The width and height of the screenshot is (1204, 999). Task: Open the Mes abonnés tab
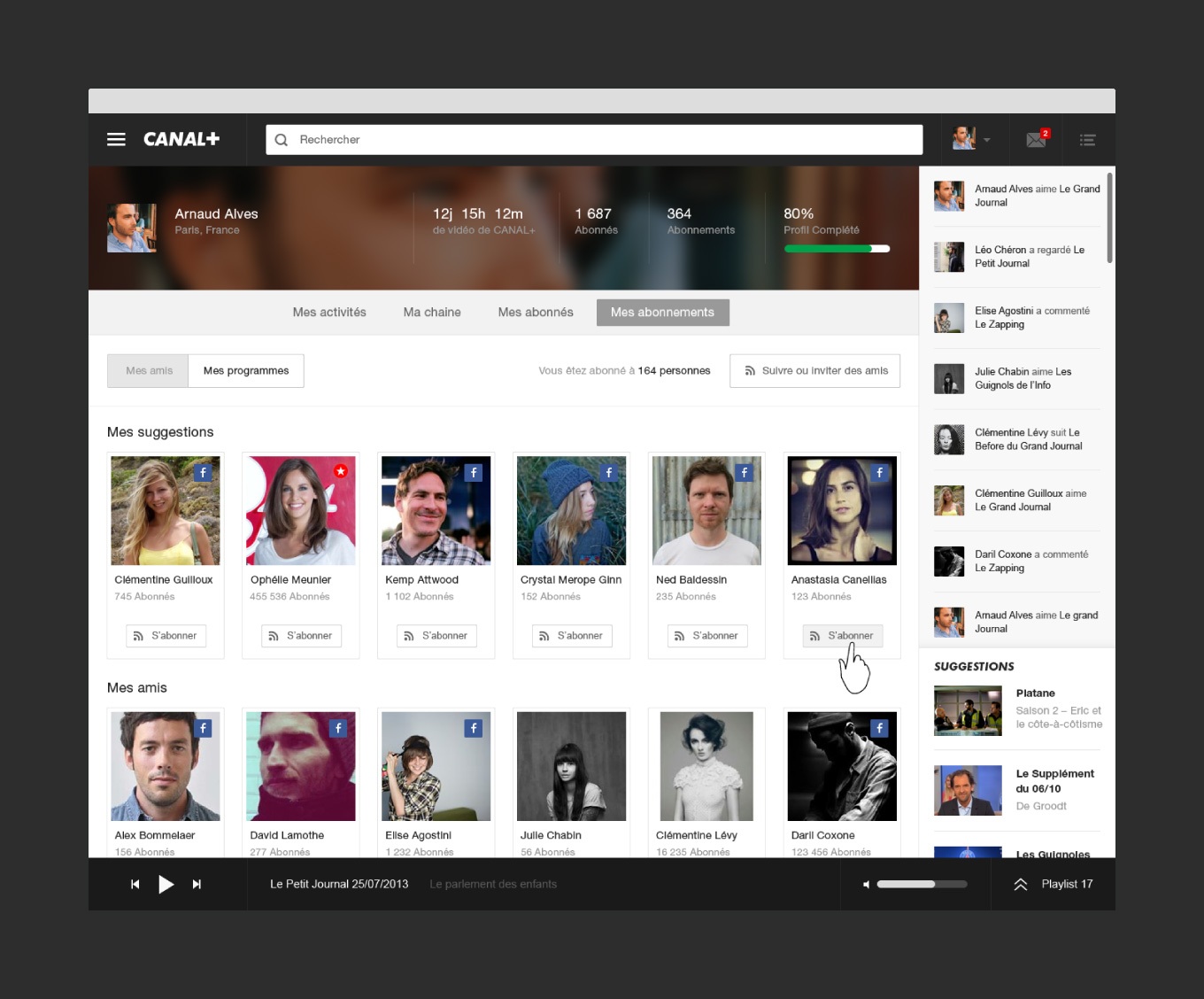click(x=536, y=313)
